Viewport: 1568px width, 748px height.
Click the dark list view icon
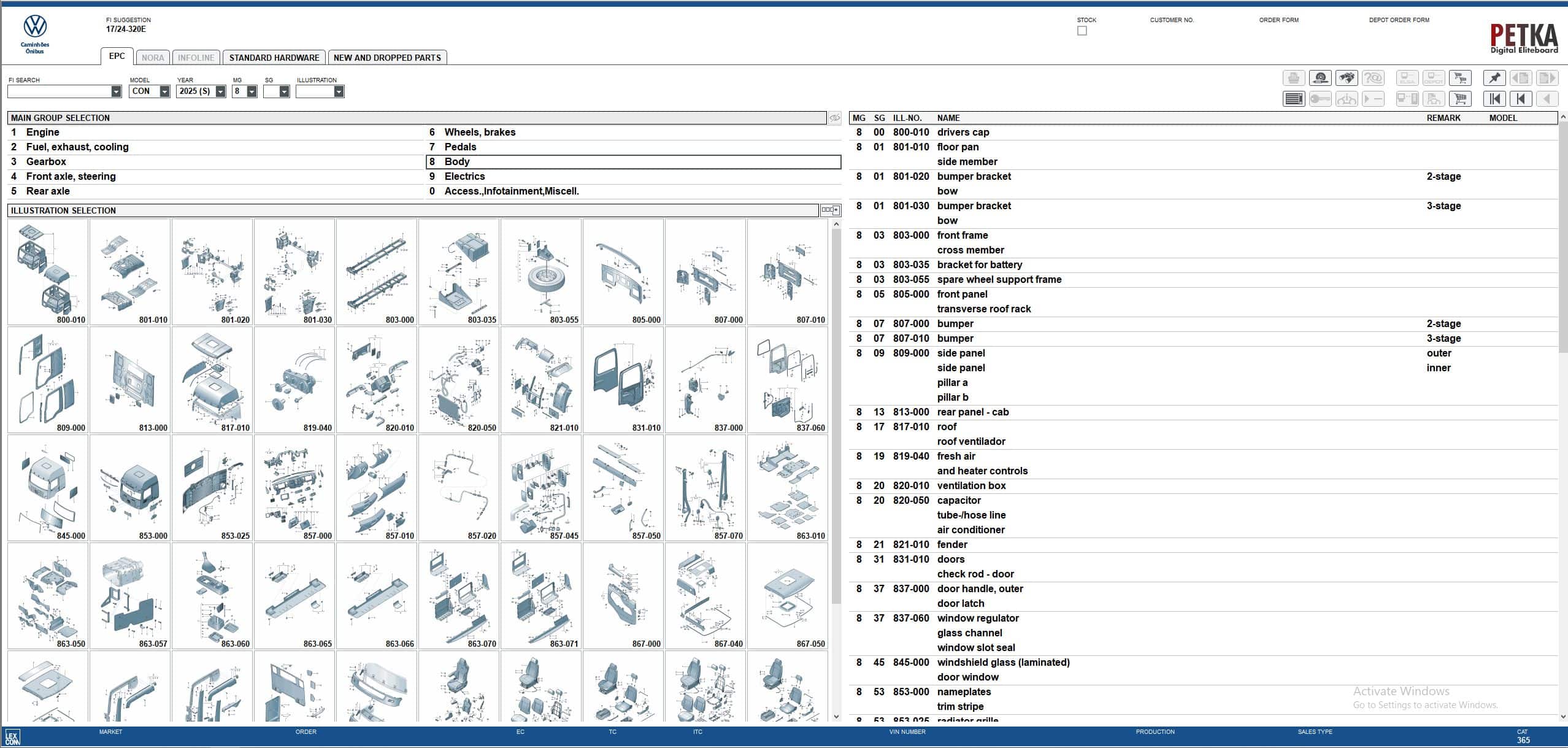(x=1294, y=99)
